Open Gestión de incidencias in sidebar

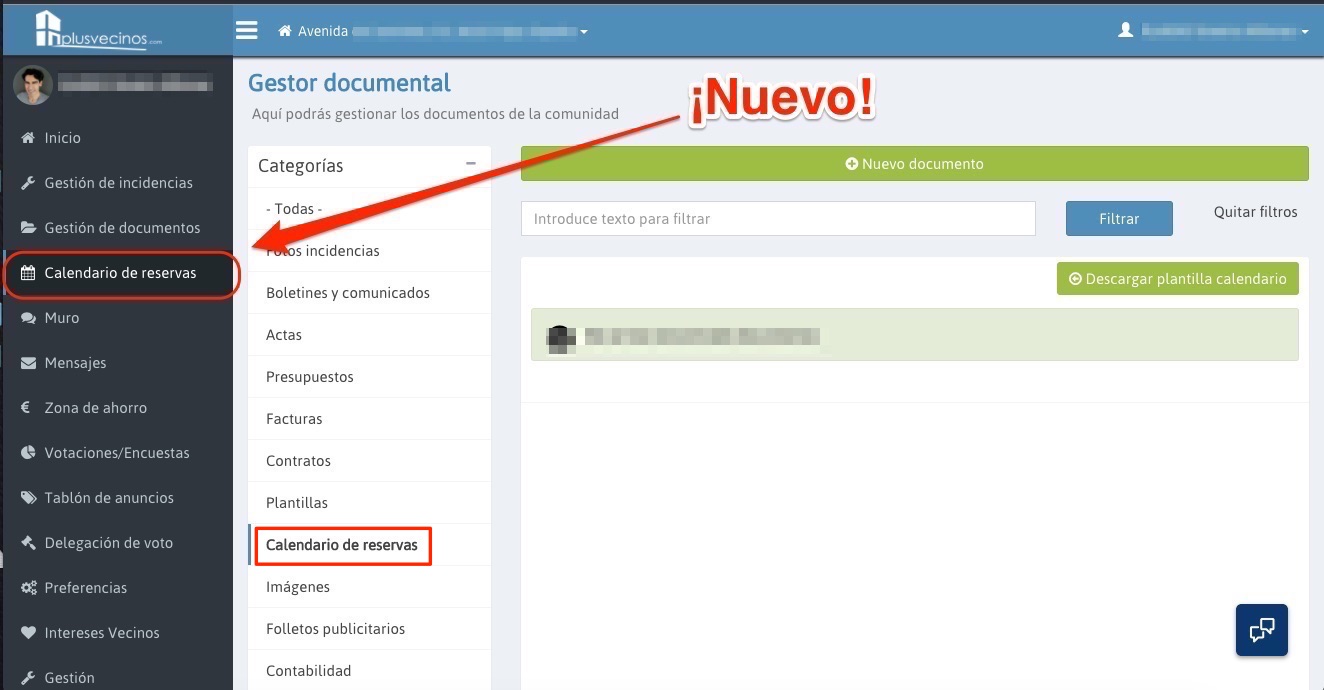click(118, 183)
